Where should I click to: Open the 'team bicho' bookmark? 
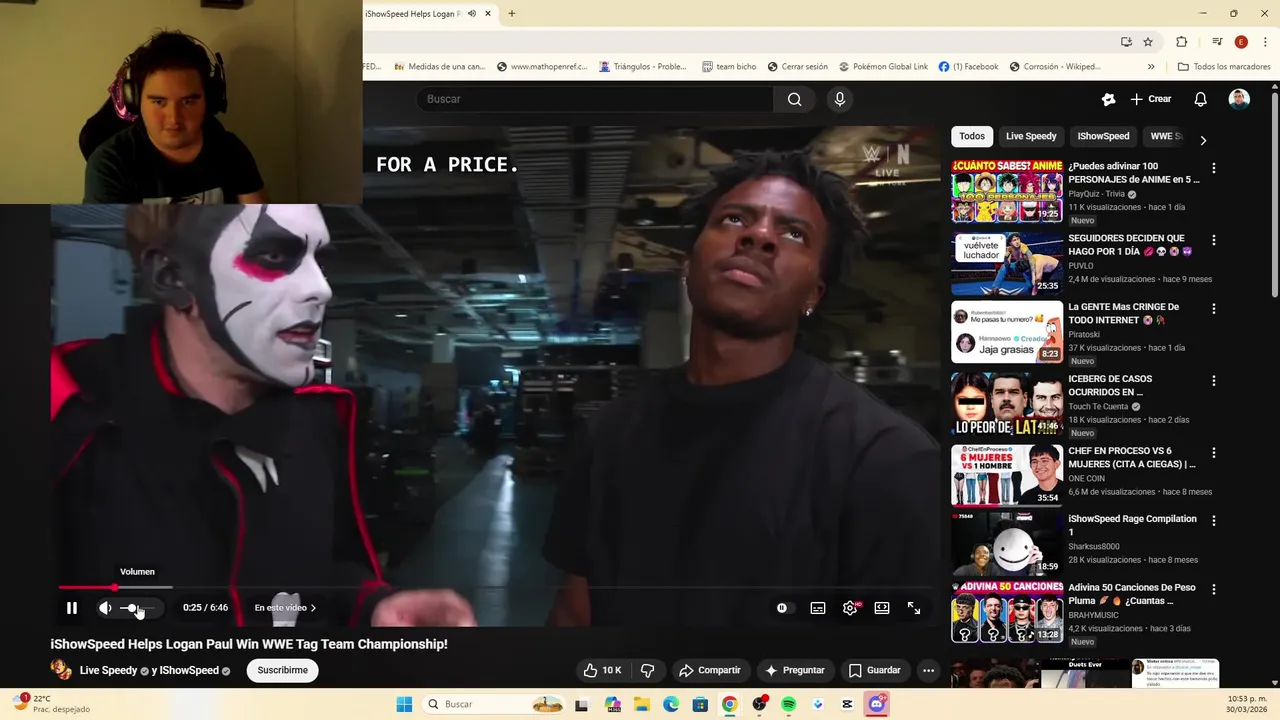point(729,67)
